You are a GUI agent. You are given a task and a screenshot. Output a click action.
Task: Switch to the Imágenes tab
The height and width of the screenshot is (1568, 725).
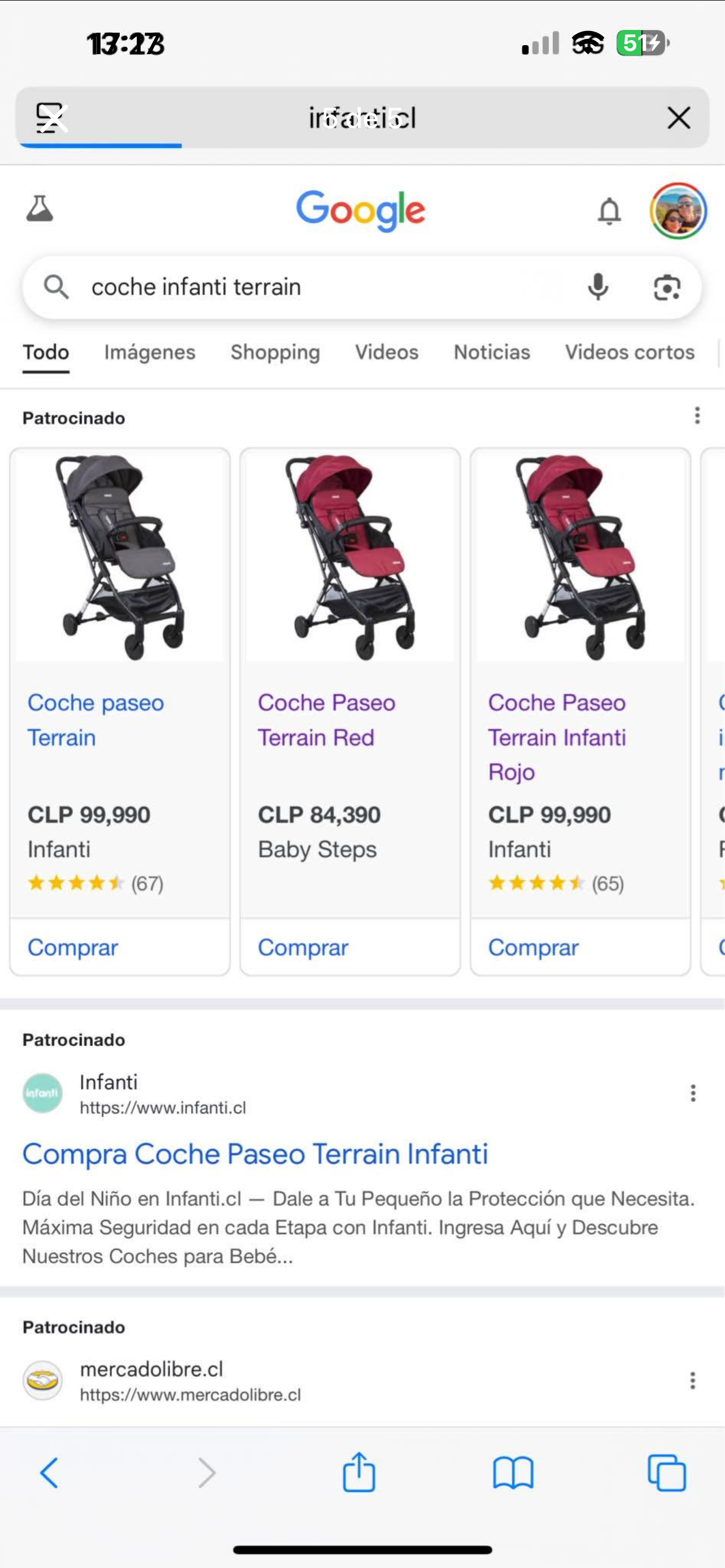click(150, 352)
